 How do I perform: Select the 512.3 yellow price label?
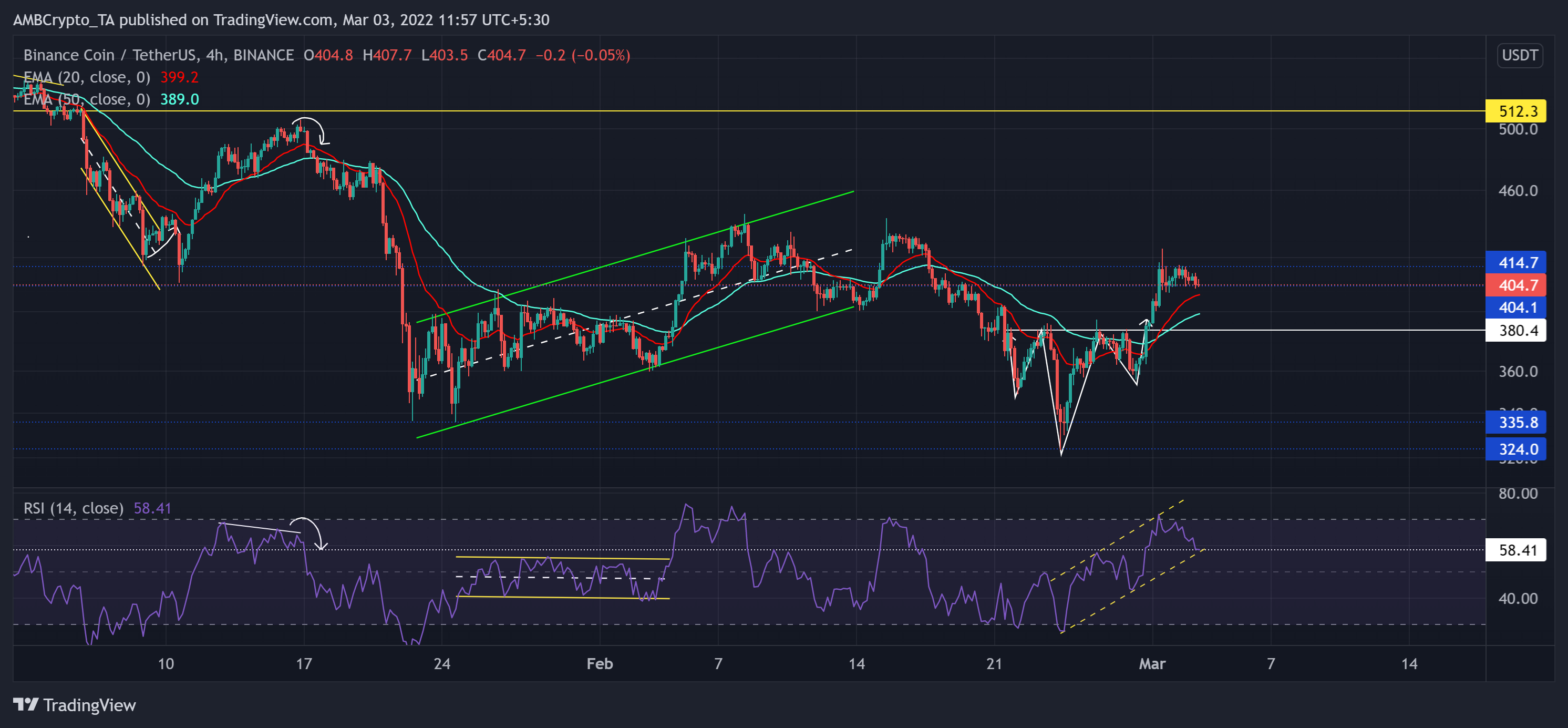point(1515,111)
